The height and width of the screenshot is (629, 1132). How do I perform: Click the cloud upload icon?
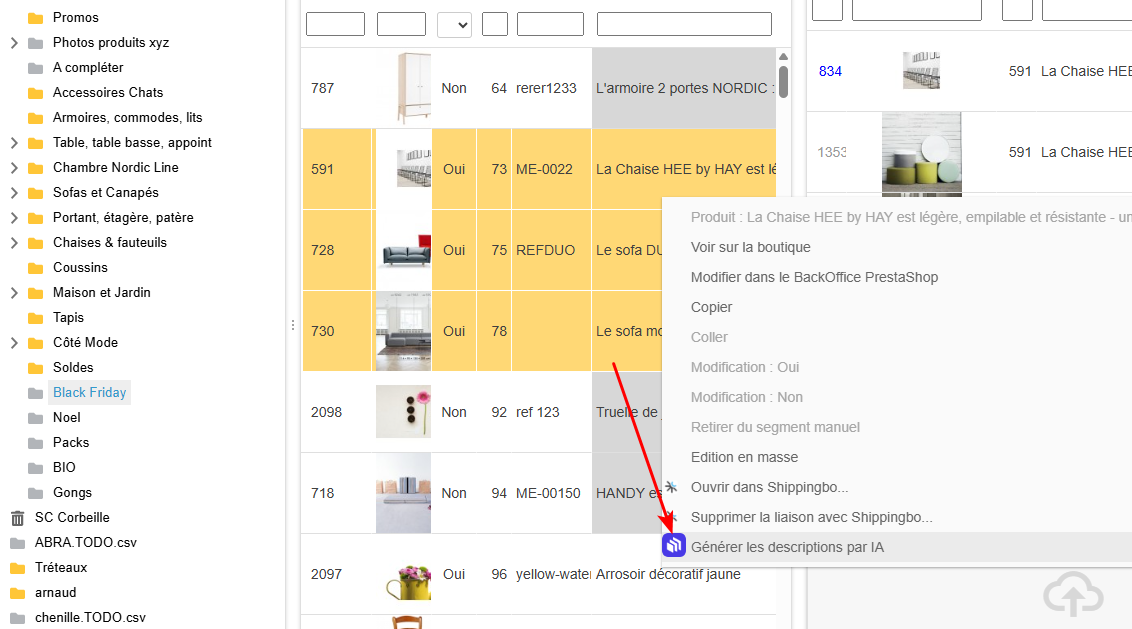[x=1073, y=596]
